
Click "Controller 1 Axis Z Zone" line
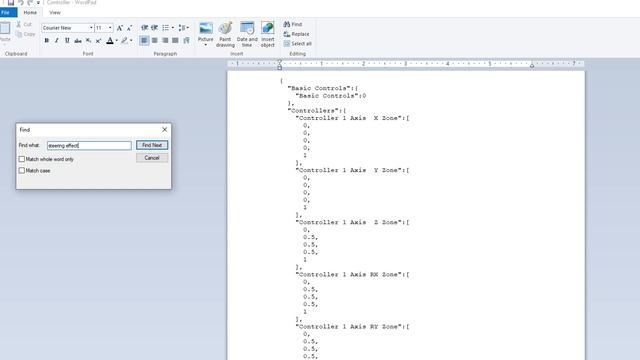353,222
